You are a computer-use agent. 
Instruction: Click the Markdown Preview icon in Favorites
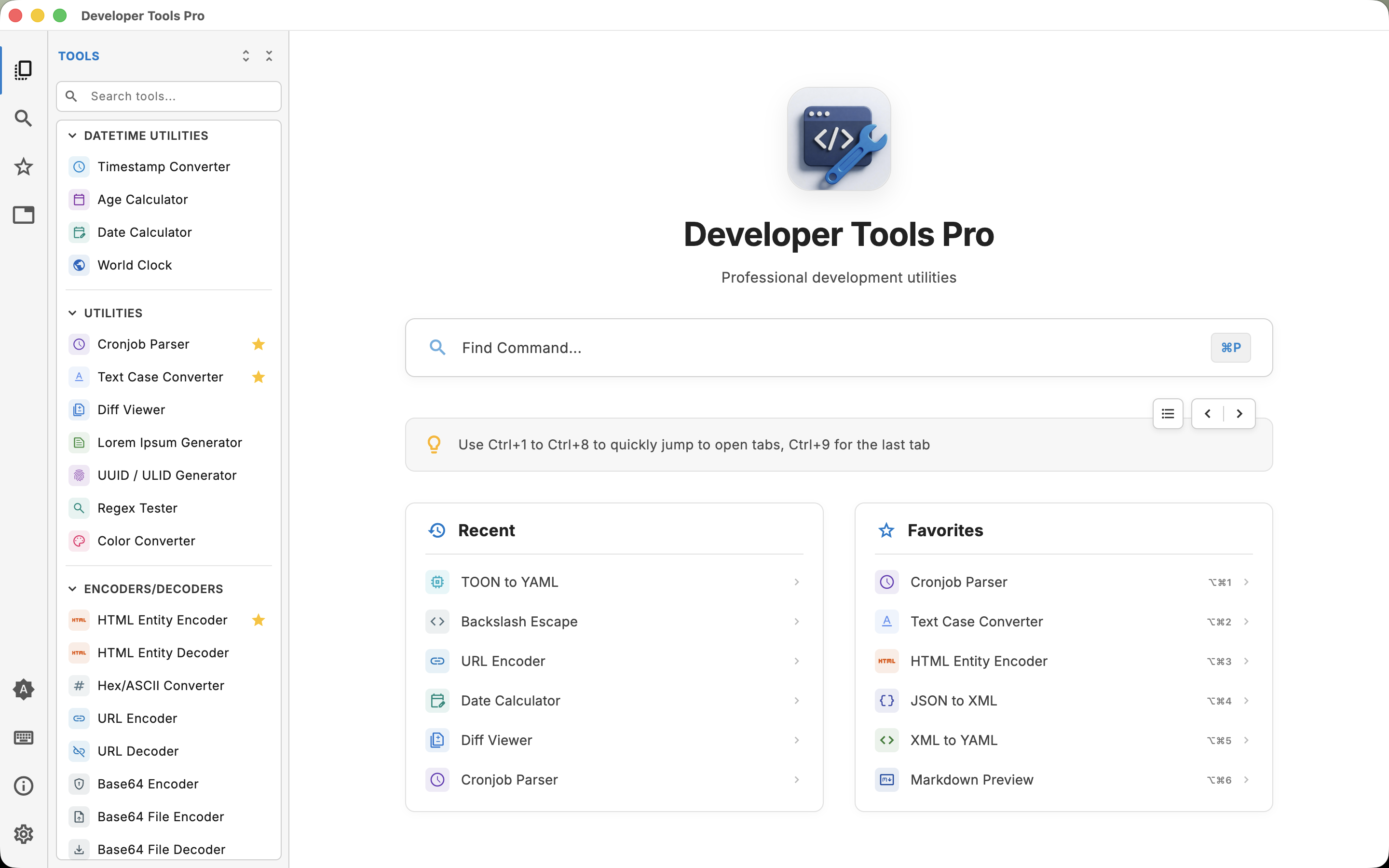[x=887, y=780]
